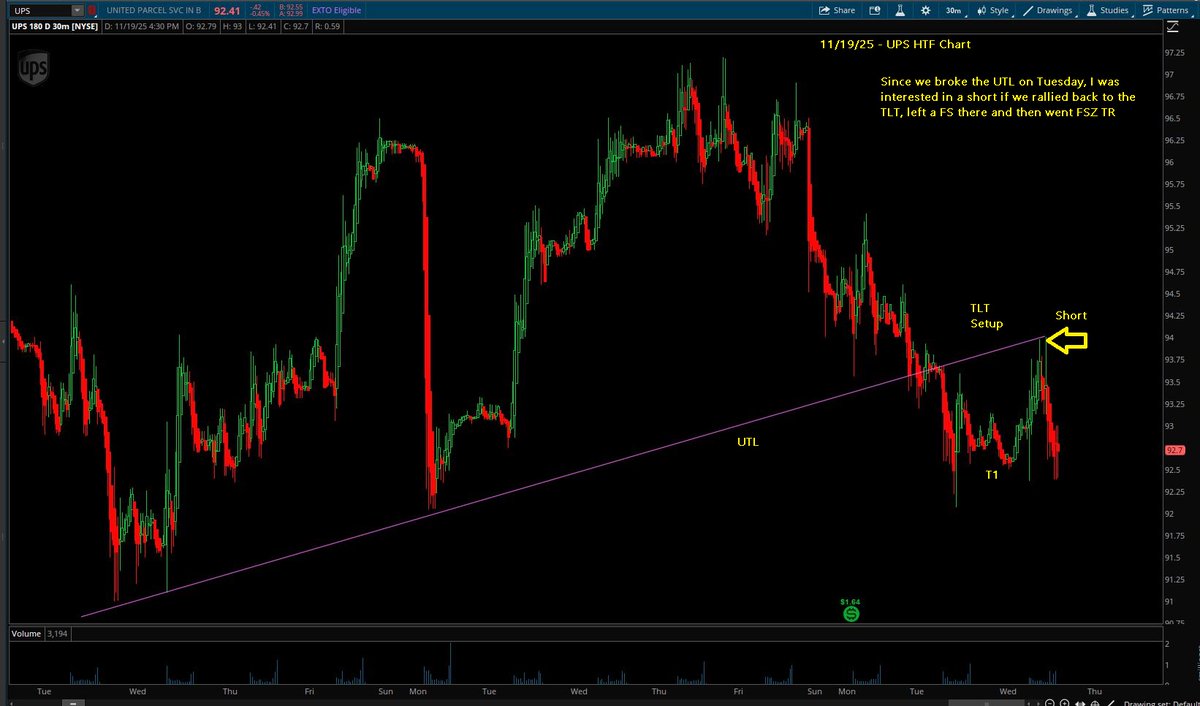Click the red clipboard link icon
1200x706 pixels.
pos(92,11)
